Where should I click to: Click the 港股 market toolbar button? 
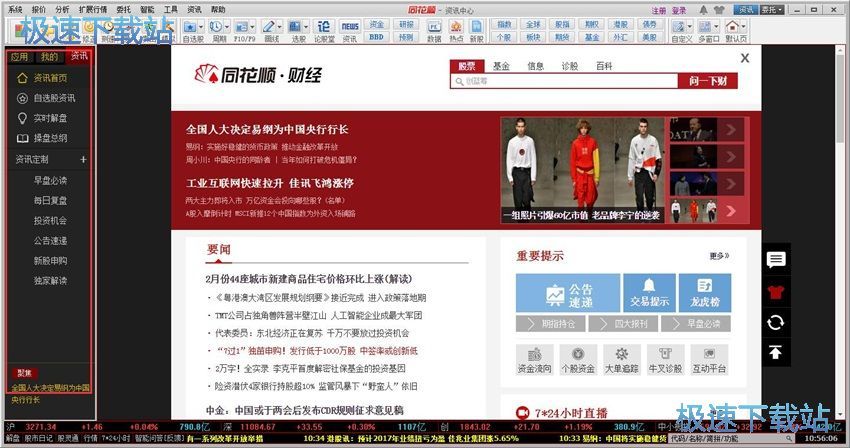[x=621, y=24]
